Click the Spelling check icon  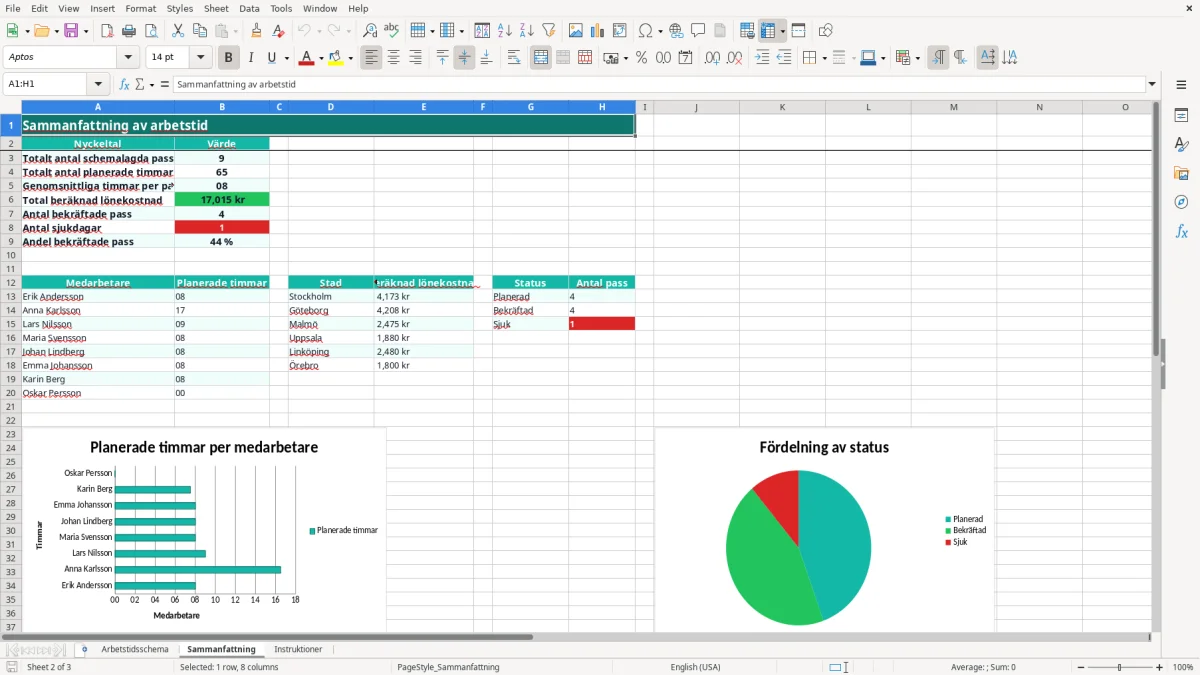pyautogui.click(x=391, y=31)
